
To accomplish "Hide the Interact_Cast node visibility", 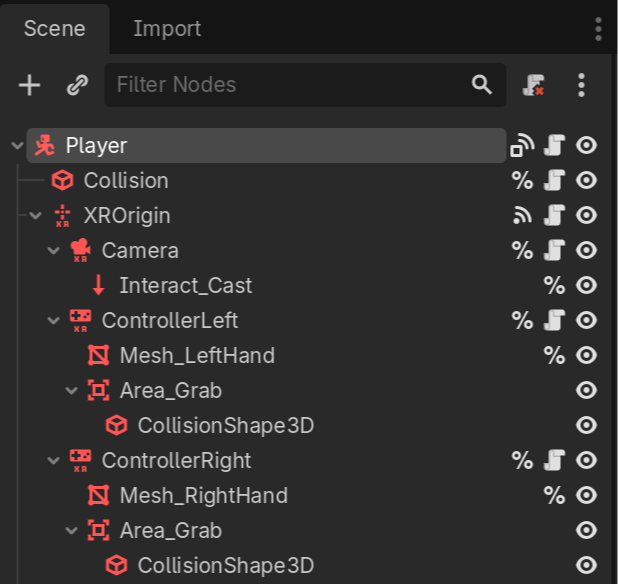I will tap(587, 286).
